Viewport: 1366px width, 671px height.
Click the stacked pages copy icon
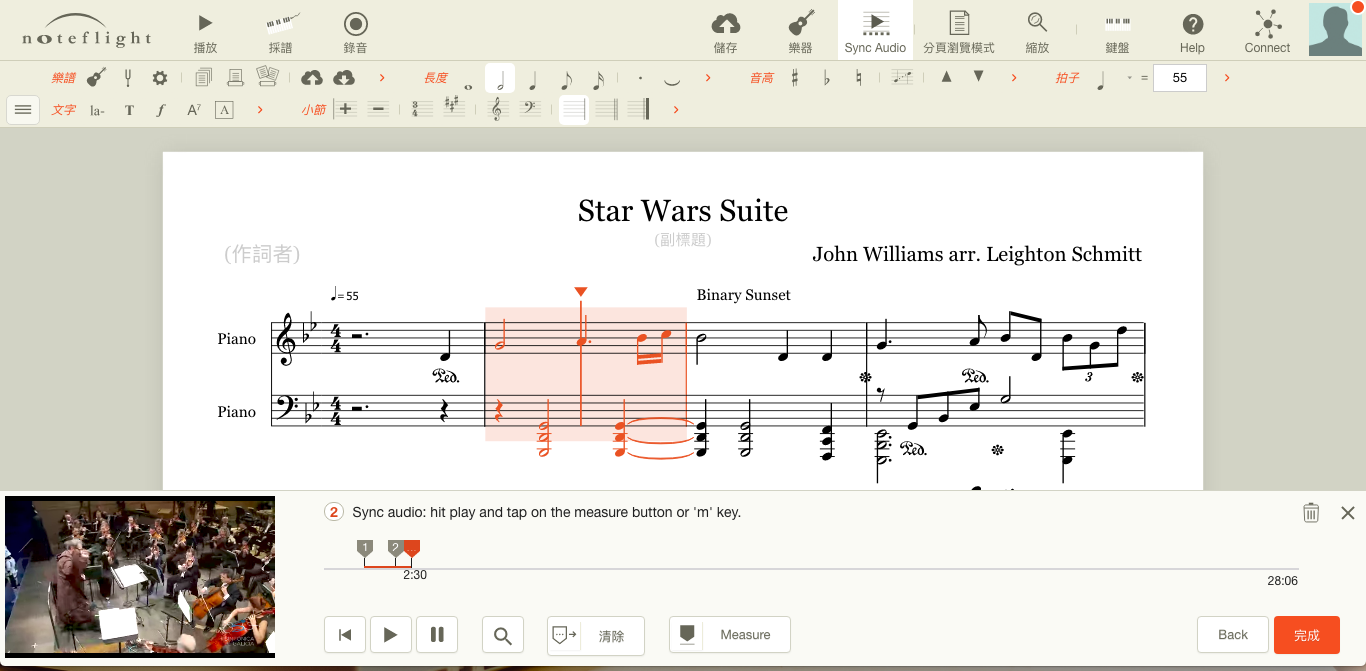(x=204, y=78)
